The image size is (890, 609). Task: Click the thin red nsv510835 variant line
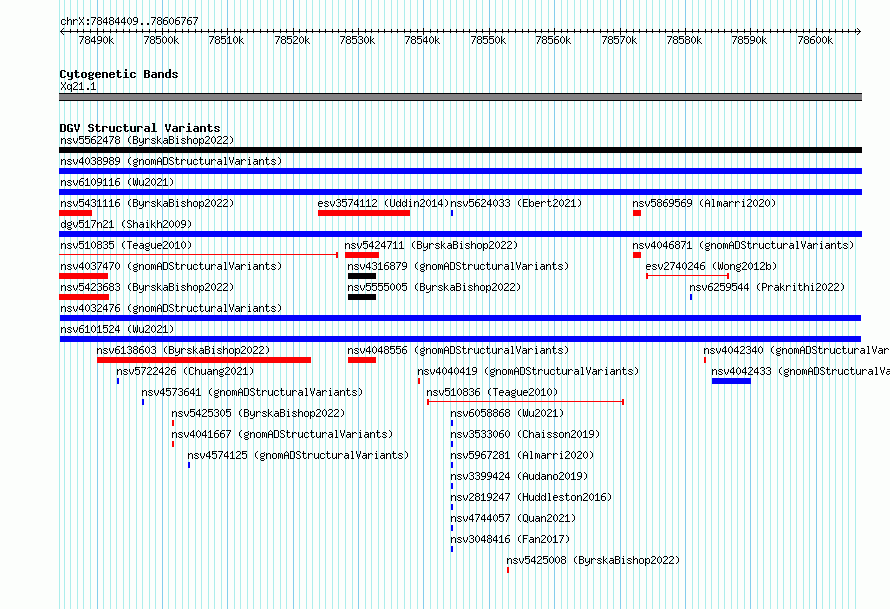199,255
